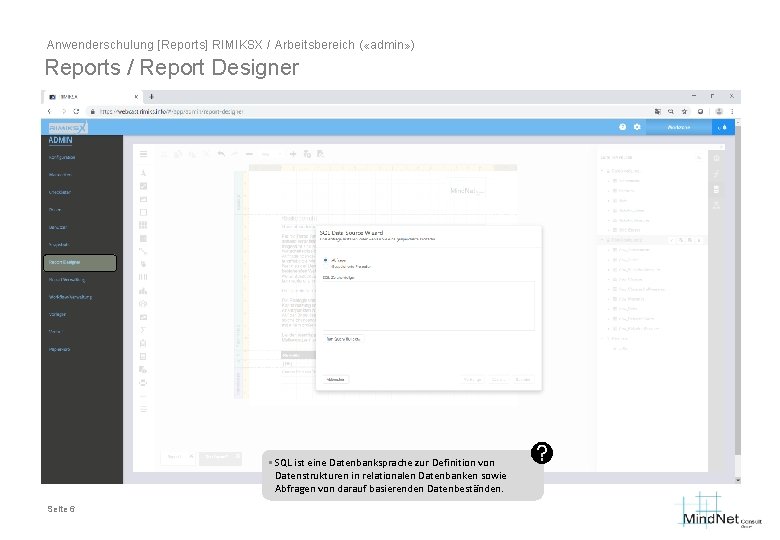Image resolution: width=780 pixels, height=540 pixels.
Task: Click the Copy icon in designer toolbar
Action: [x=178, y=154]
